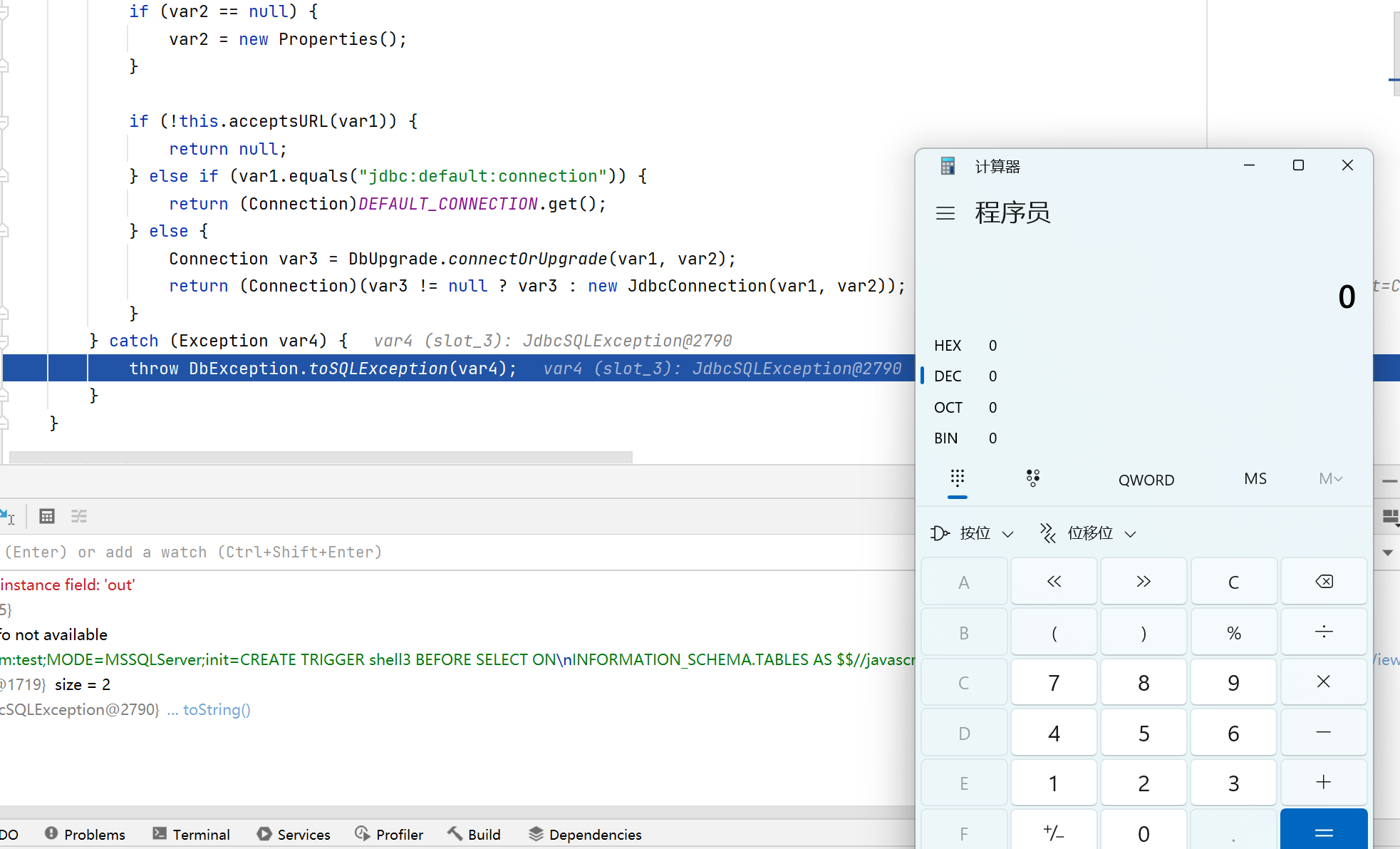Open the Dependencies tool window
This screenshot has height=849, width=1400.
point(585,834)
